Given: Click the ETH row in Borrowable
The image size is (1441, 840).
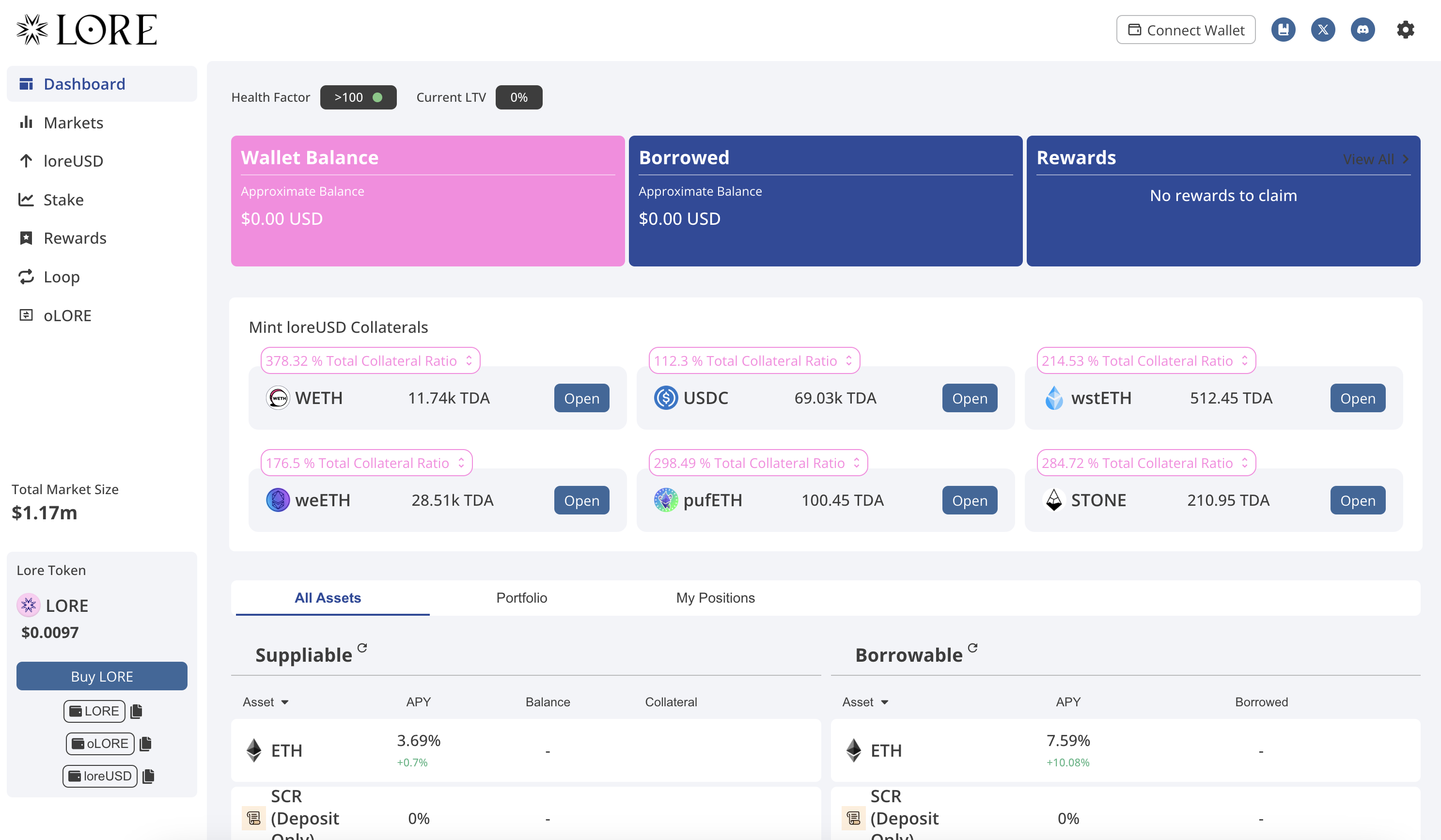Looking at the screenshot, I should coord(1126,750).
